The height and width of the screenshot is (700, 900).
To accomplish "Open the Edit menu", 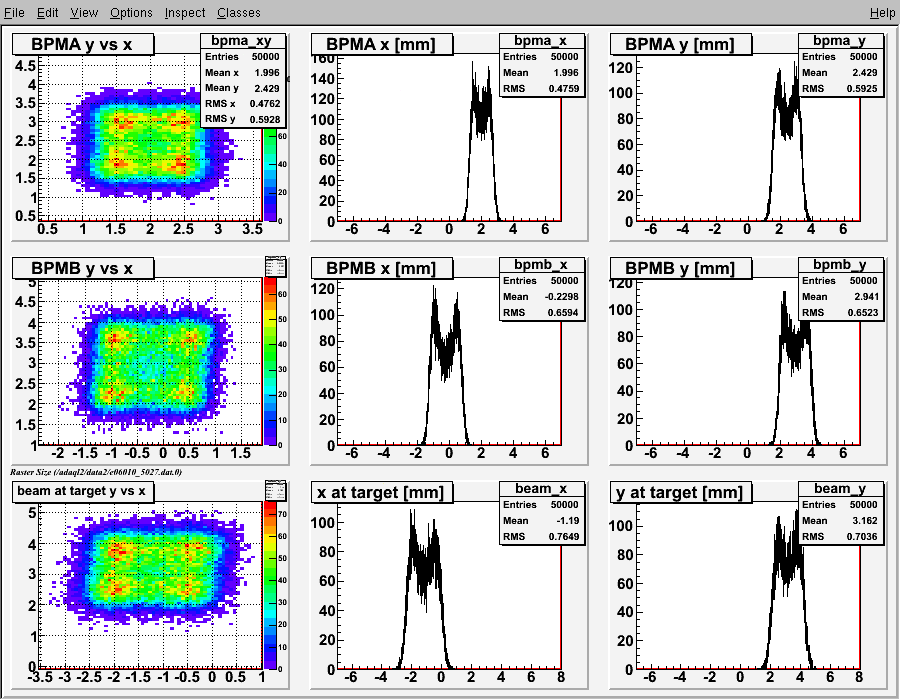I will coord(47,13).
